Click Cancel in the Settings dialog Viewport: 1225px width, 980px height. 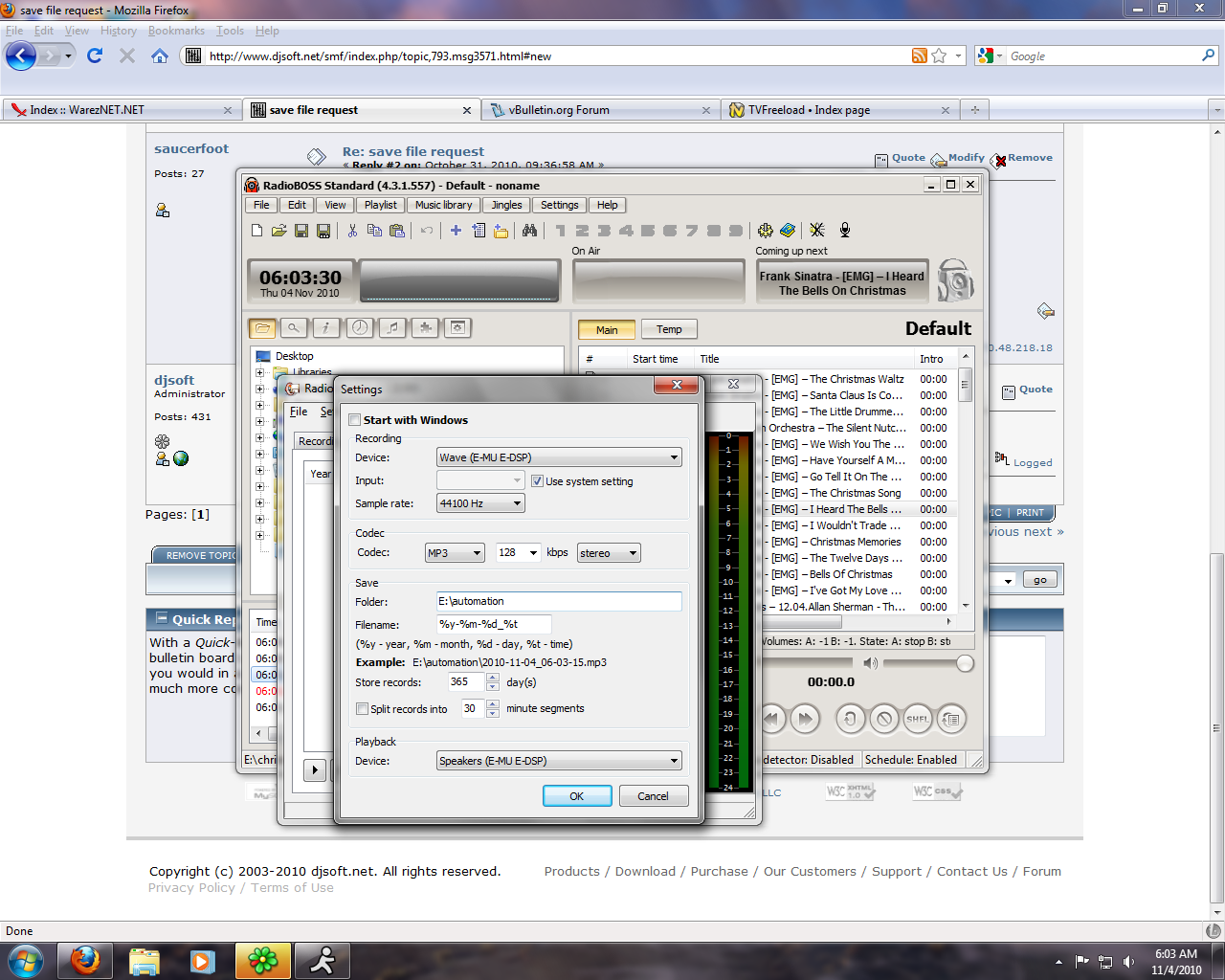653,796
